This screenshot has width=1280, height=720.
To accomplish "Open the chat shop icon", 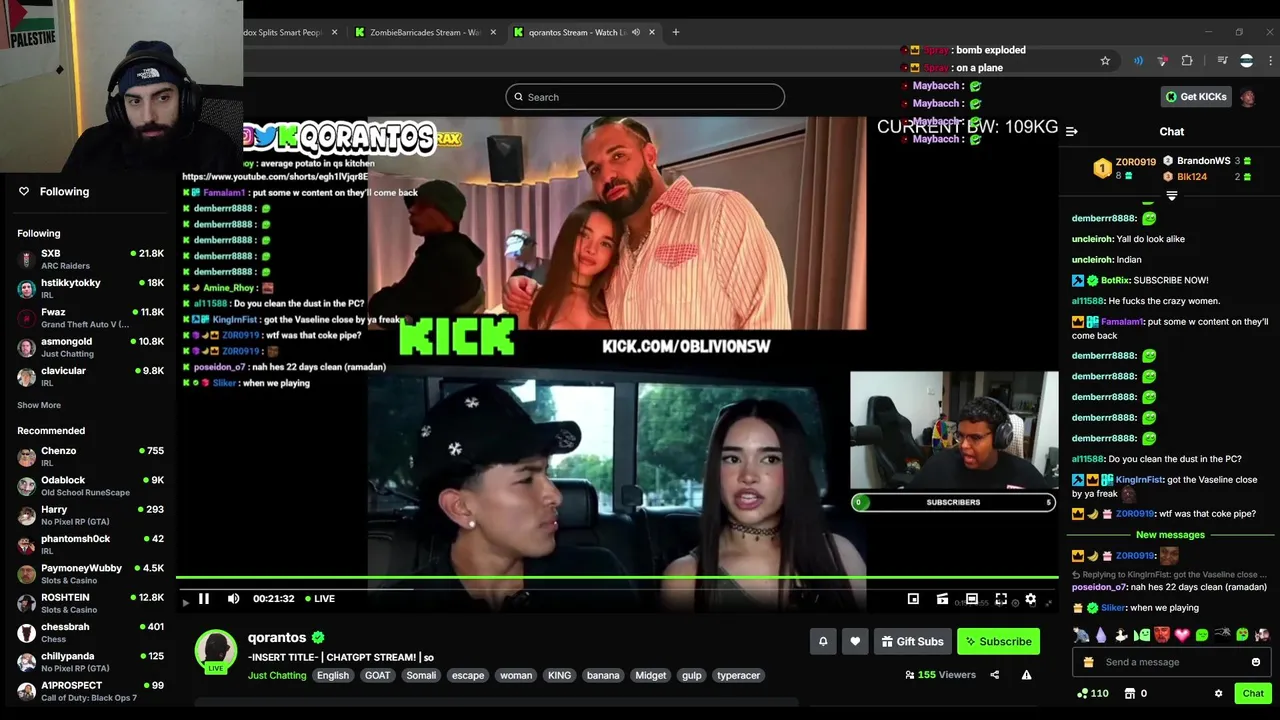I will [1129, 693].
